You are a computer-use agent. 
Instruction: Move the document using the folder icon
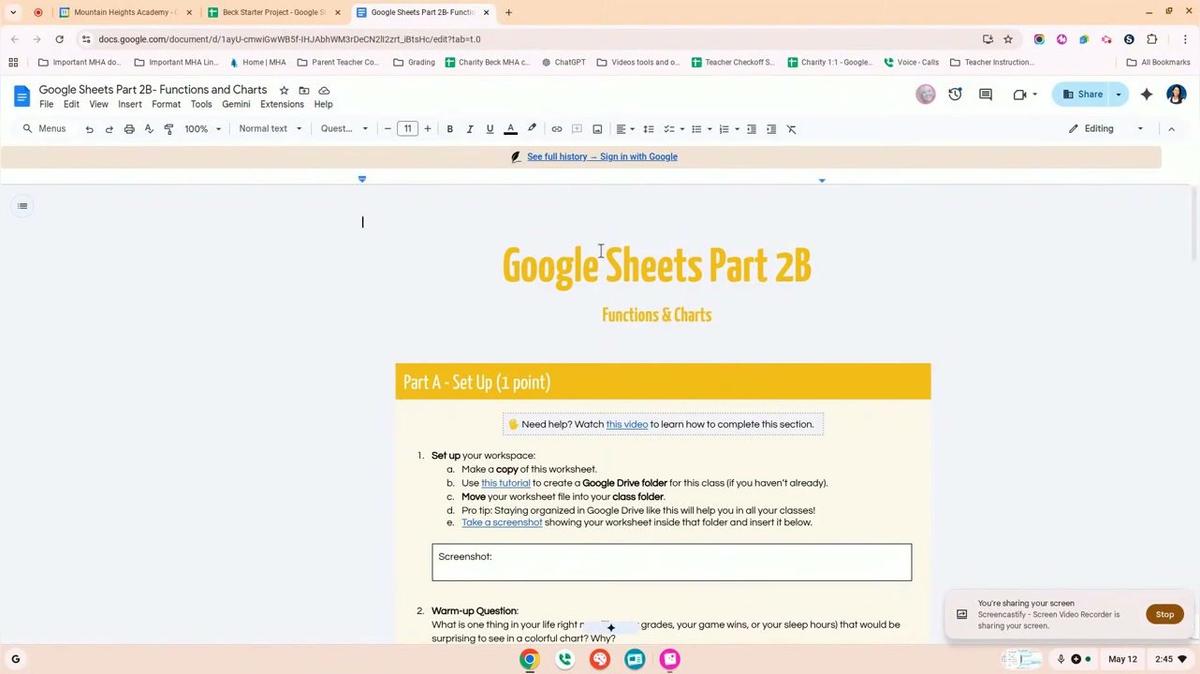click(x=304, y=90)
